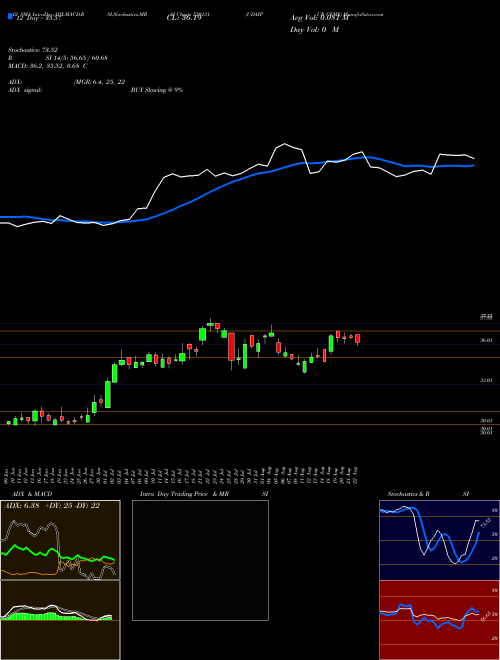Click the empty intraday trading price panel
This screenshot has width=500, height=660.
coord(200,560)
